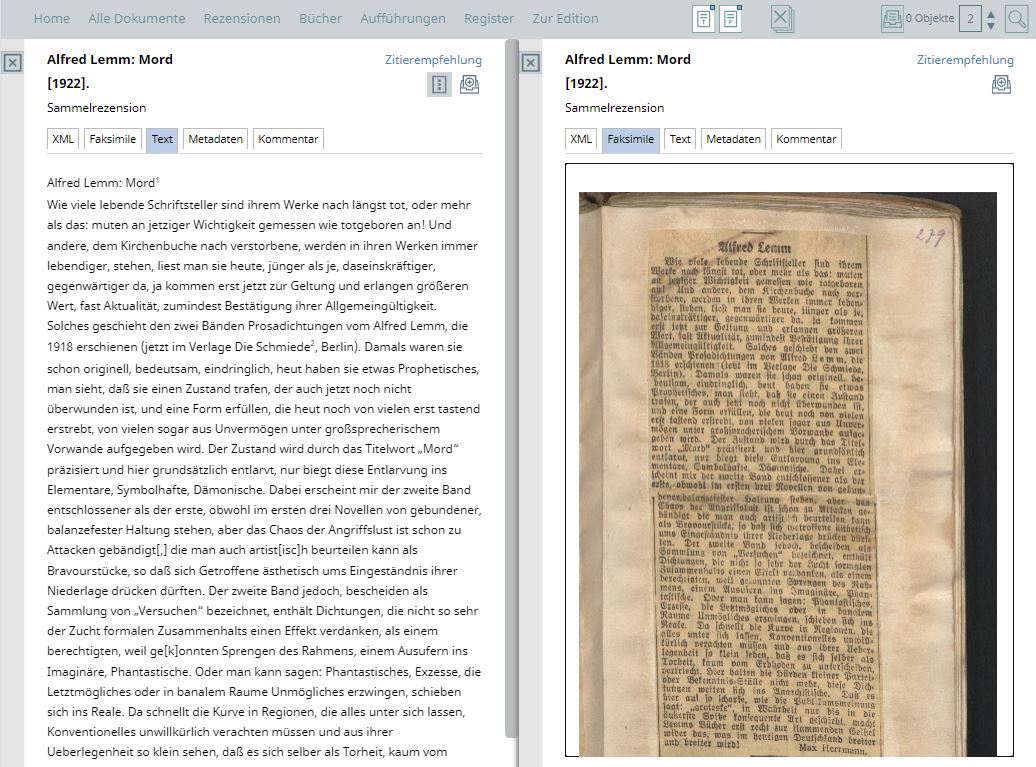Select the Text tab in left panel
Viewport: 1036px width, 767px height.
pyautogui.click(x=162, y=139)
